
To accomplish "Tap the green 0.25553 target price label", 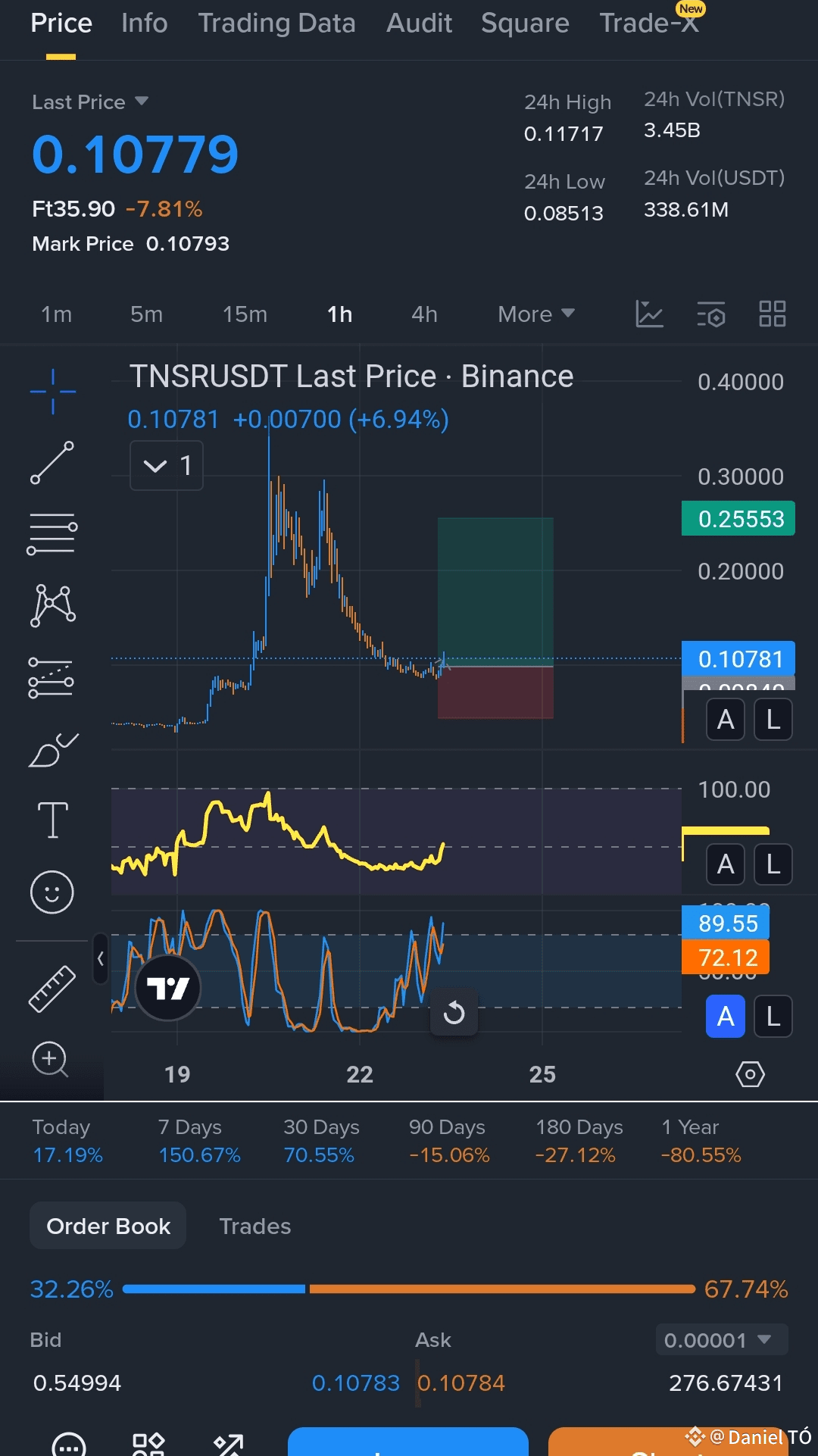I will tap(738, 518).
